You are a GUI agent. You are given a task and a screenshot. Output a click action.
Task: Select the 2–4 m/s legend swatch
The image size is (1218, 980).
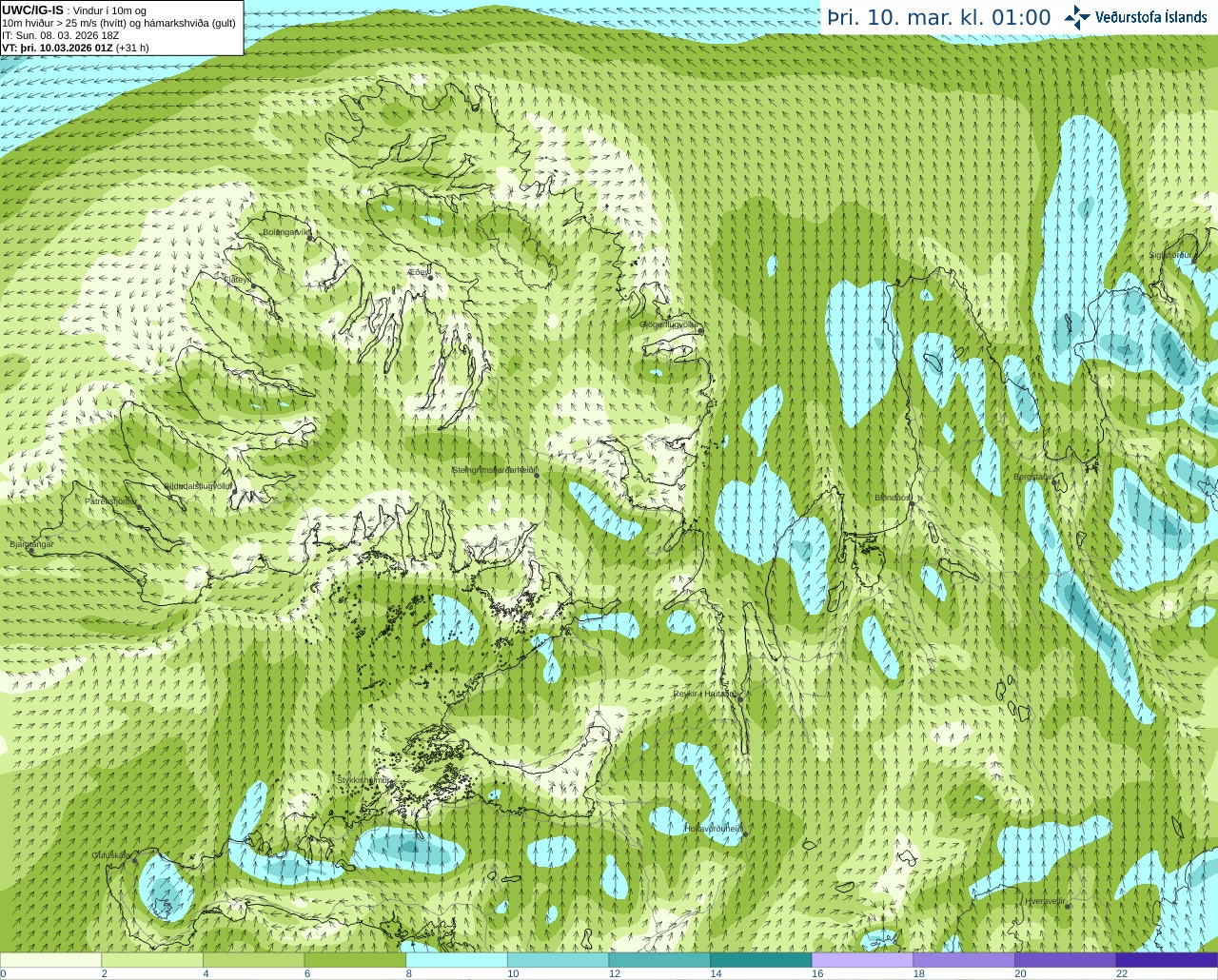(152, 959)
